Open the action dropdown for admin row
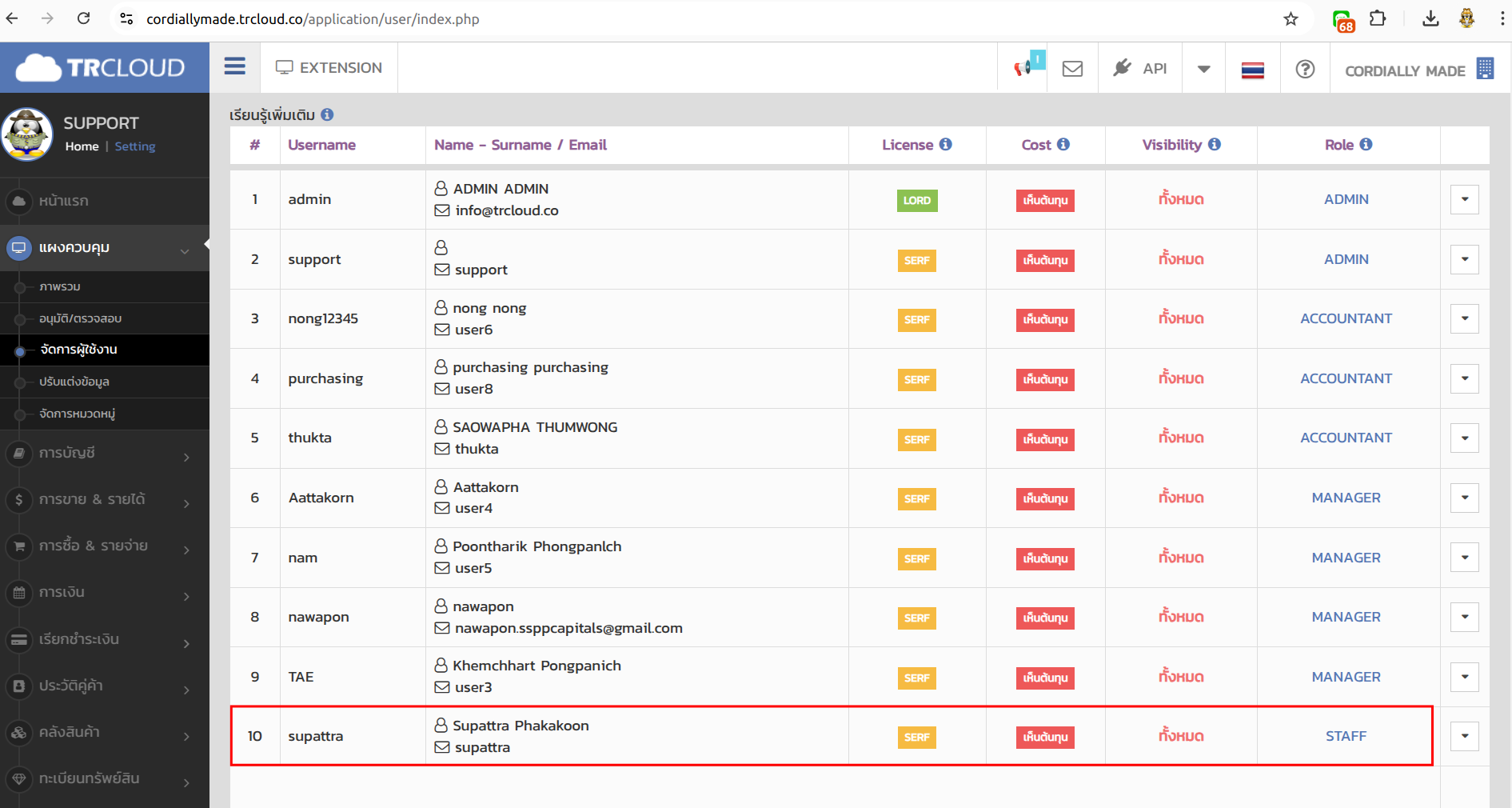This screenshot has height=808, width=1512. (x=1465, y=199)
